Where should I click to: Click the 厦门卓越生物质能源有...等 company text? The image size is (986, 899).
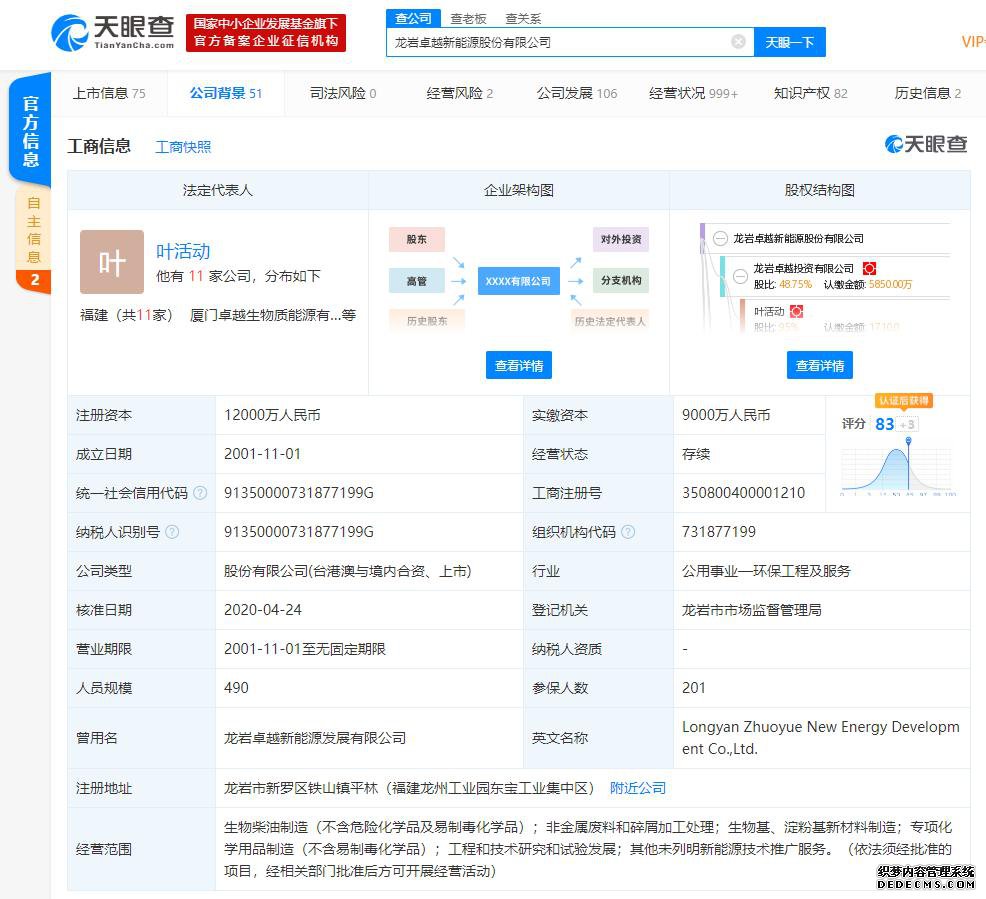click(273, 315)
